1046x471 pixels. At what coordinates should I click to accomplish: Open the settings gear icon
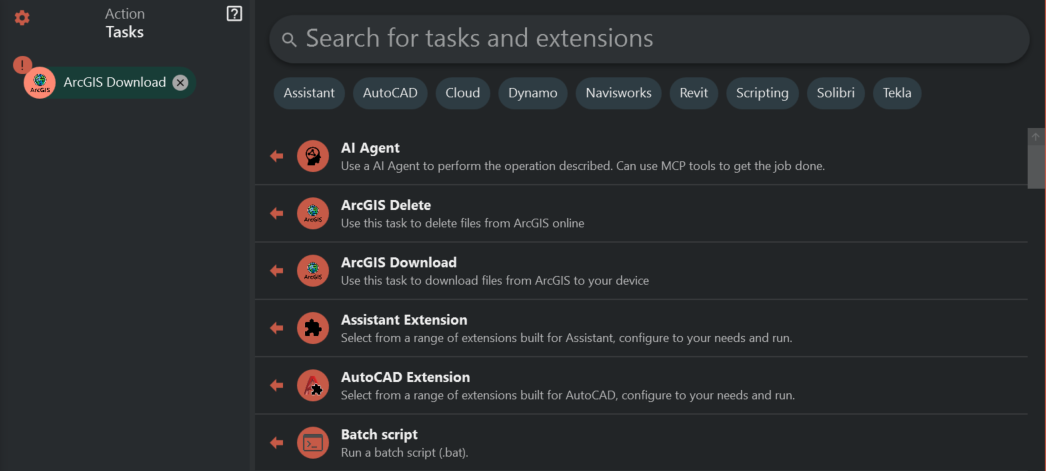[22, 18]
